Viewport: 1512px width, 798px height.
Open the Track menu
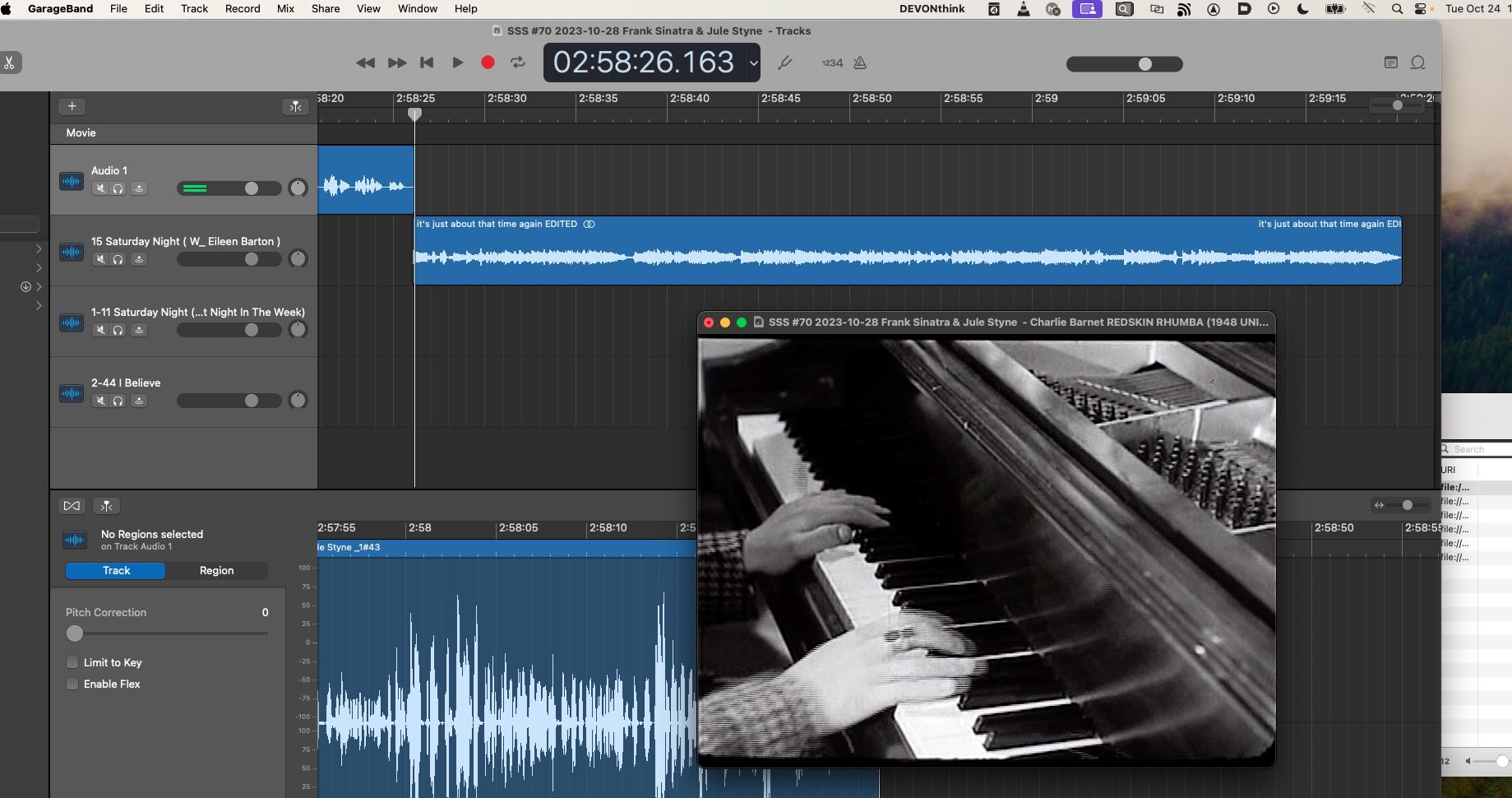194,8
